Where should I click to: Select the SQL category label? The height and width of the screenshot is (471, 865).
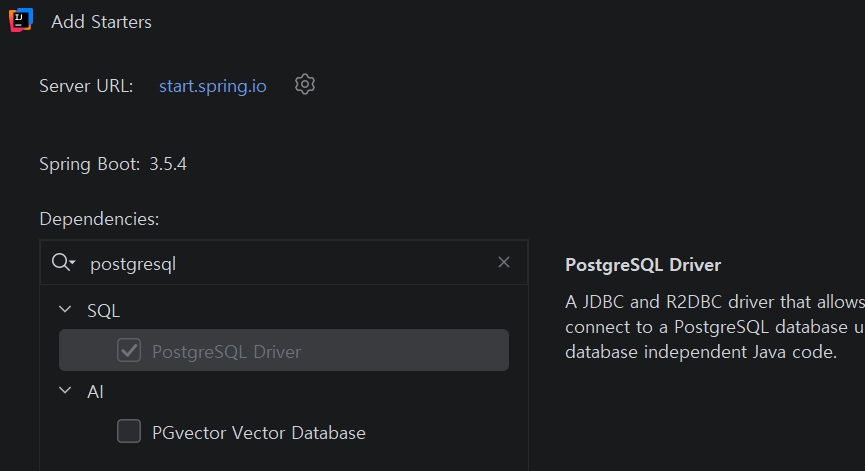click(103, 311)
